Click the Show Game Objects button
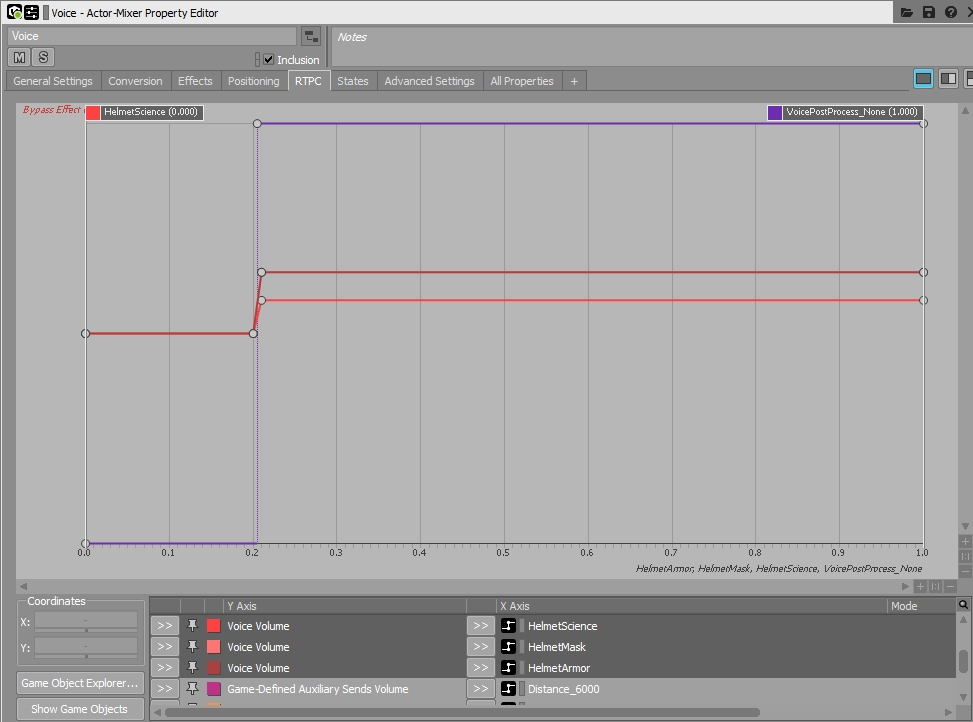 [x=80, y=709]
